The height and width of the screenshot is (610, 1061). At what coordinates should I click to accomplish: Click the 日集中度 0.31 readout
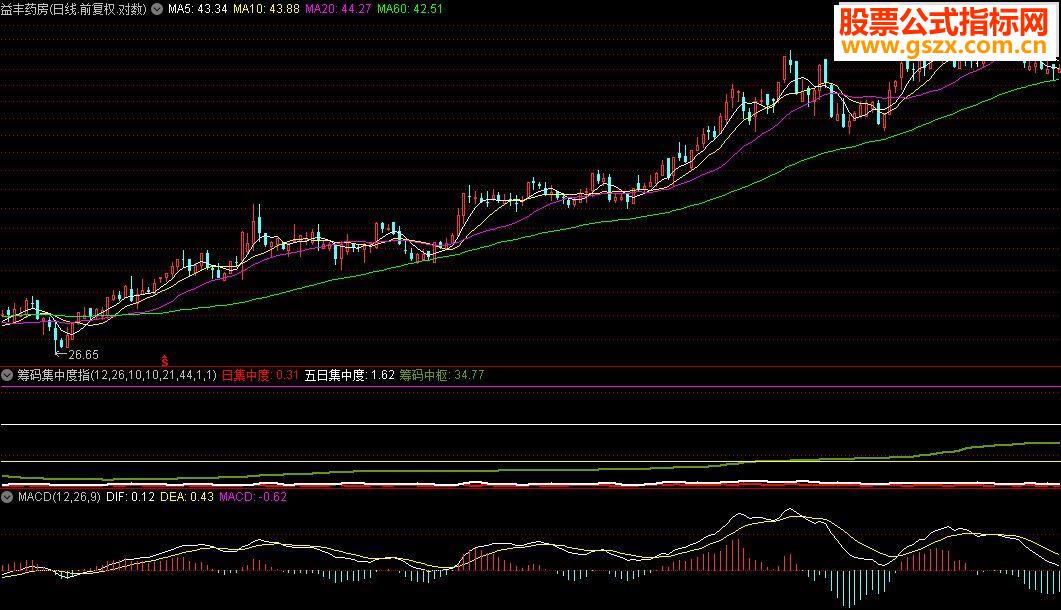pos(261,375)
